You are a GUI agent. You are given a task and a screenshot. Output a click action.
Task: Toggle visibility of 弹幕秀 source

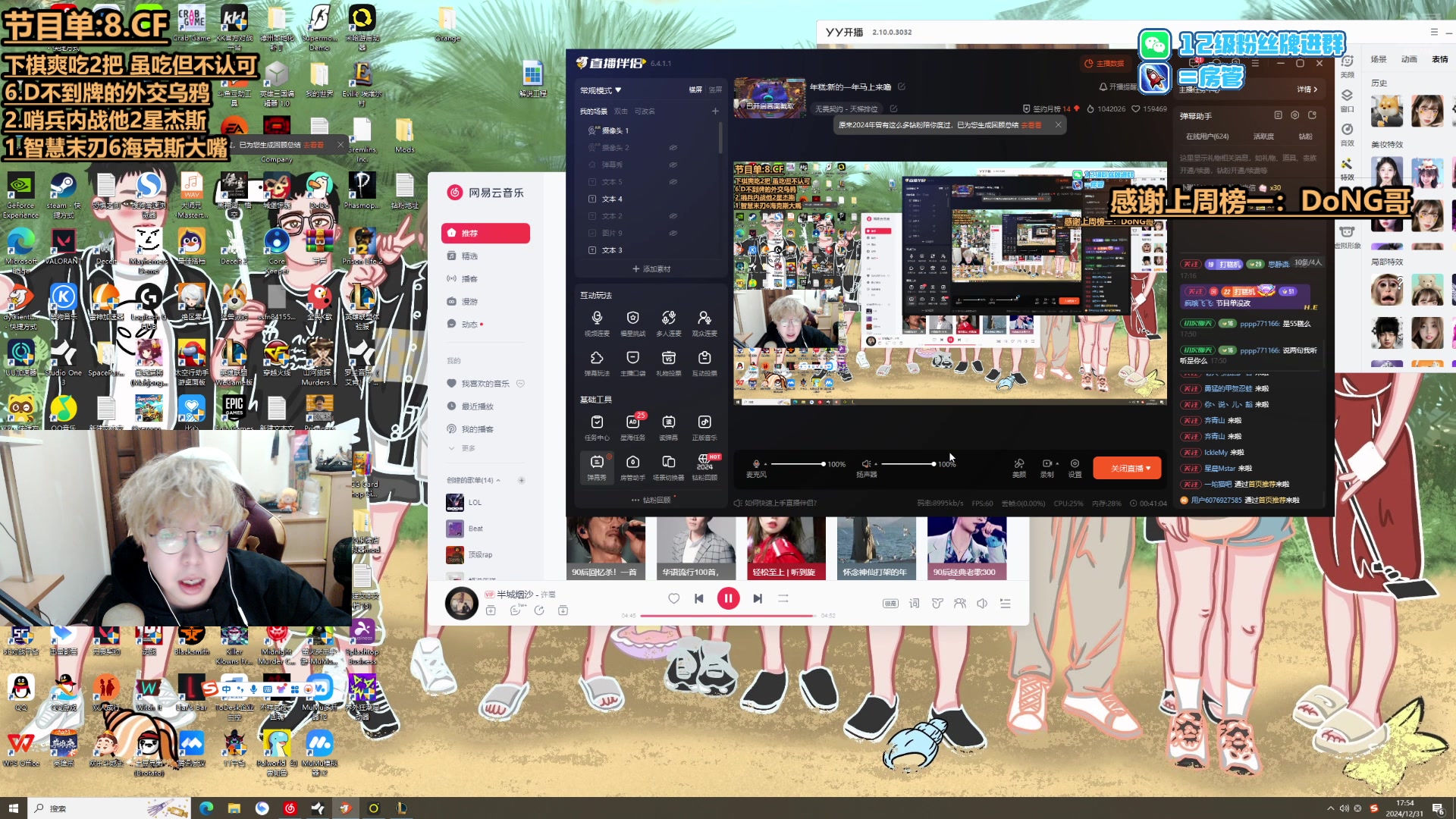coord(673,165)
